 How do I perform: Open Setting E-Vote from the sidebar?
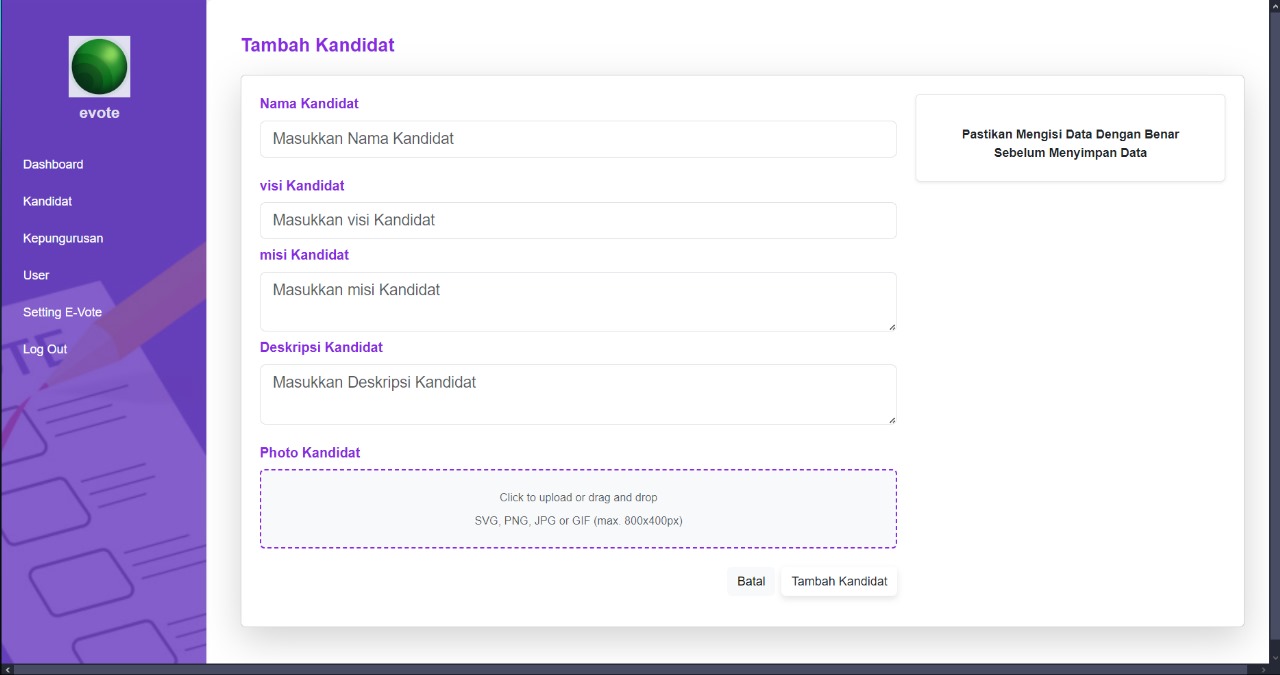tap(62, 312)
